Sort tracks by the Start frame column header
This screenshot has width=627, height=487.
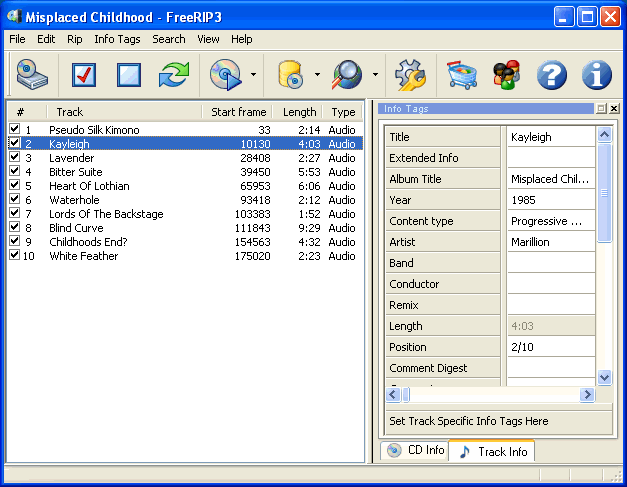238,112
